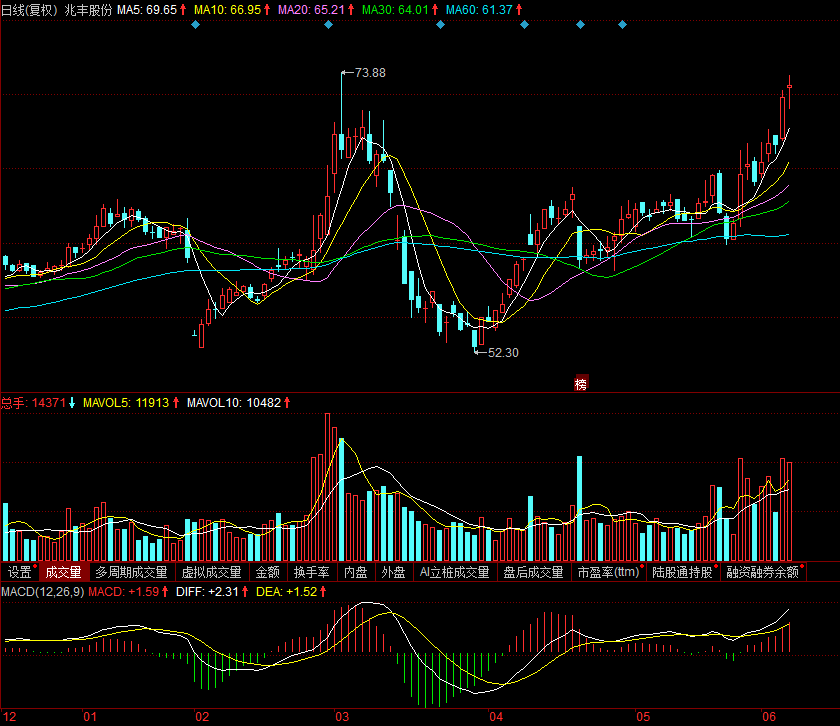
Task: Click the leftmost blue diamond event marker
Action: (x=196, y=25)
